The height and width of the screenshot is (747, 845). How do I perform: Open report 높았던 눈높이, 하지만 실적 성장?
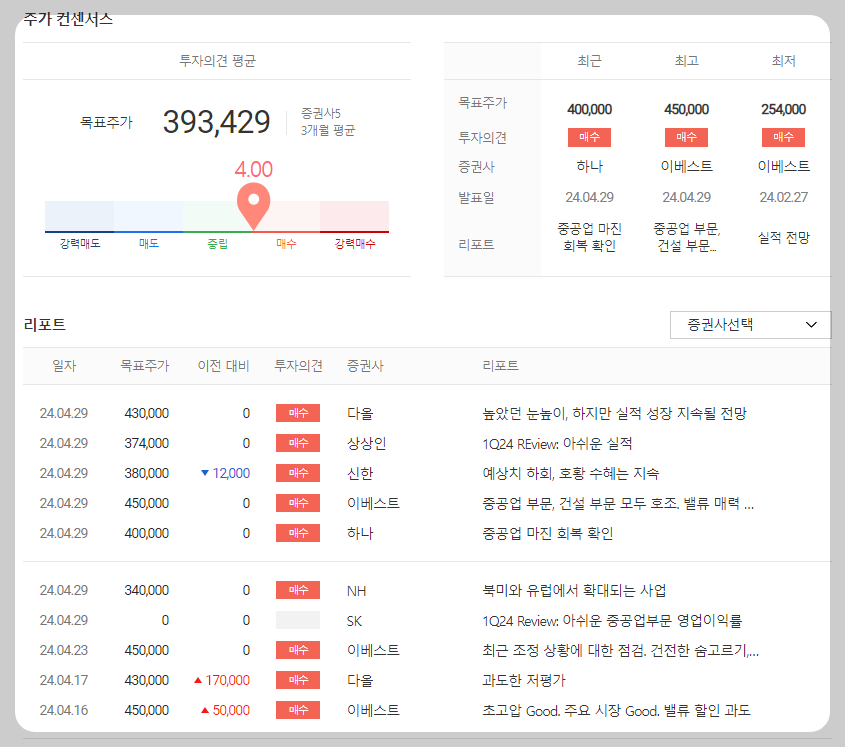tap(614, 413)
